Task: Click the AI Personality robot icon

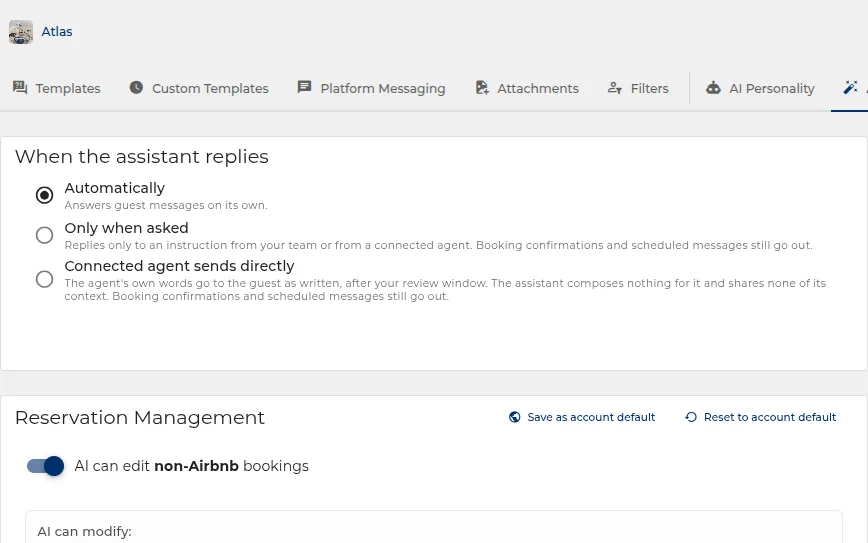Action: point(713,87)
